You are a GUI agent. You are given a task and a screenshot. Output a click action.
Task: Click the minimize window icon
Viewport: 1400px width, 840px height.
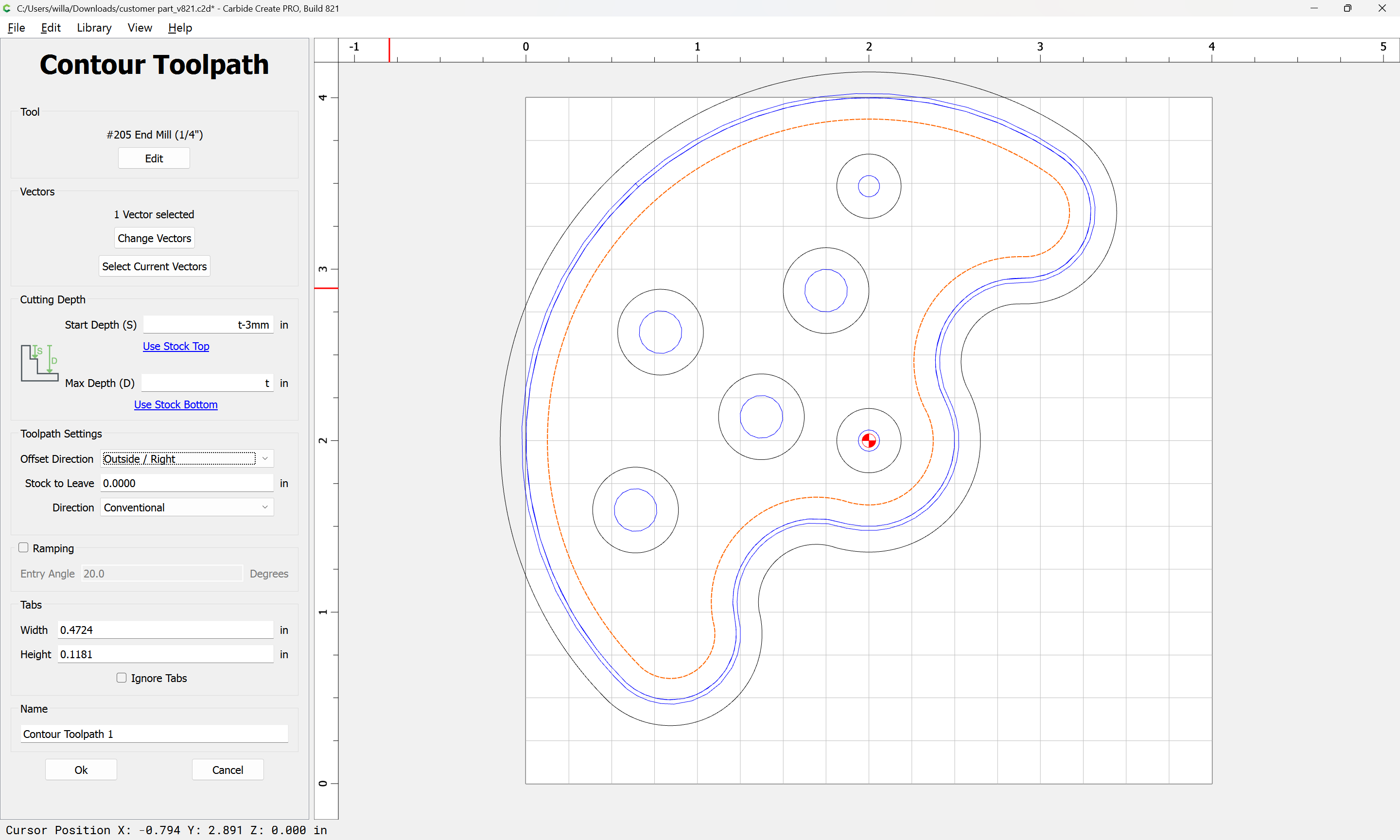tap(1313, 8)
